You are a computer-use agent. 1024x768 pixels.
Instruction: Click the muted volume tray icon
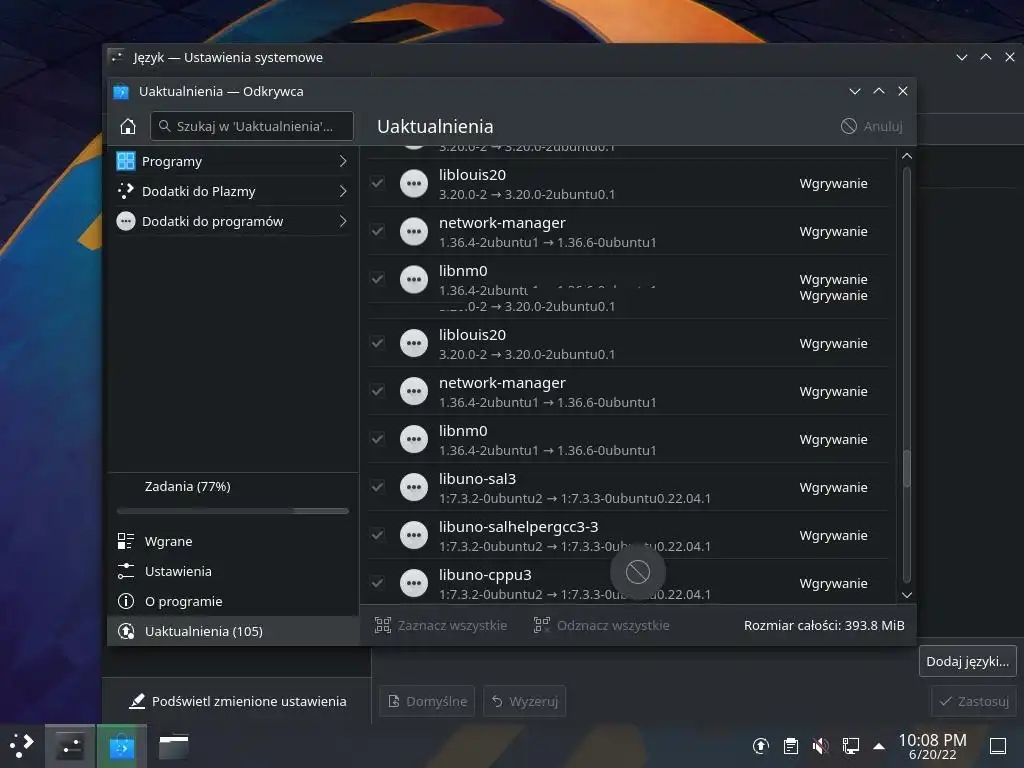tap(820, 746)
